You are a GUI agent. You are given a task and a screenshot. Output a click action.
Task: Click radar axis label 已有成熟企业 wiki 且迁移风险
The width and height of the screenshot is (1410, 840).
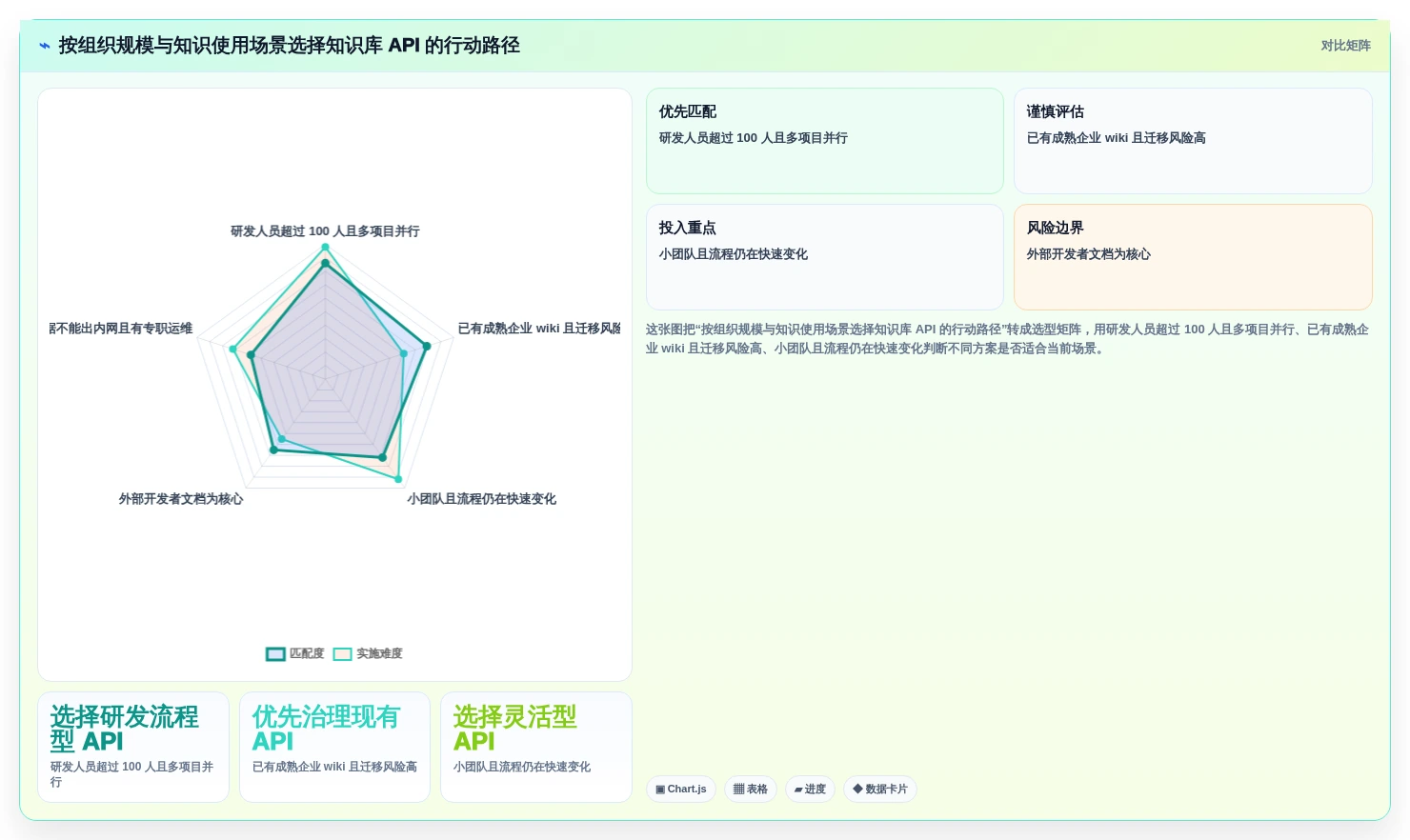pos(539,329)
